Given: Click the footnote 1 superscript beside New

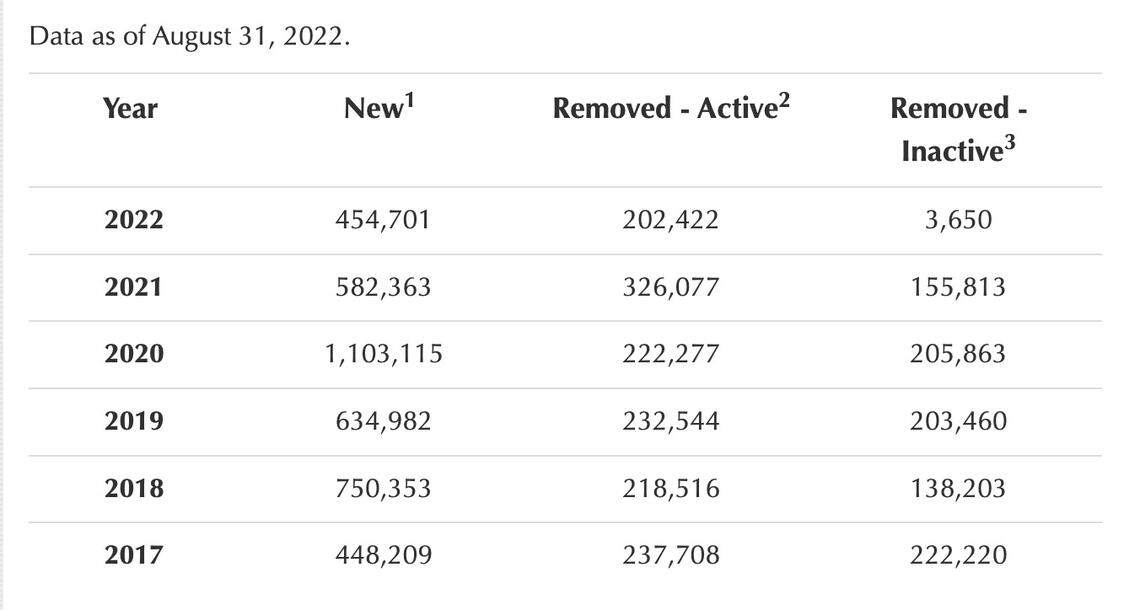Looking at the screenshot, I should [408, 99].
